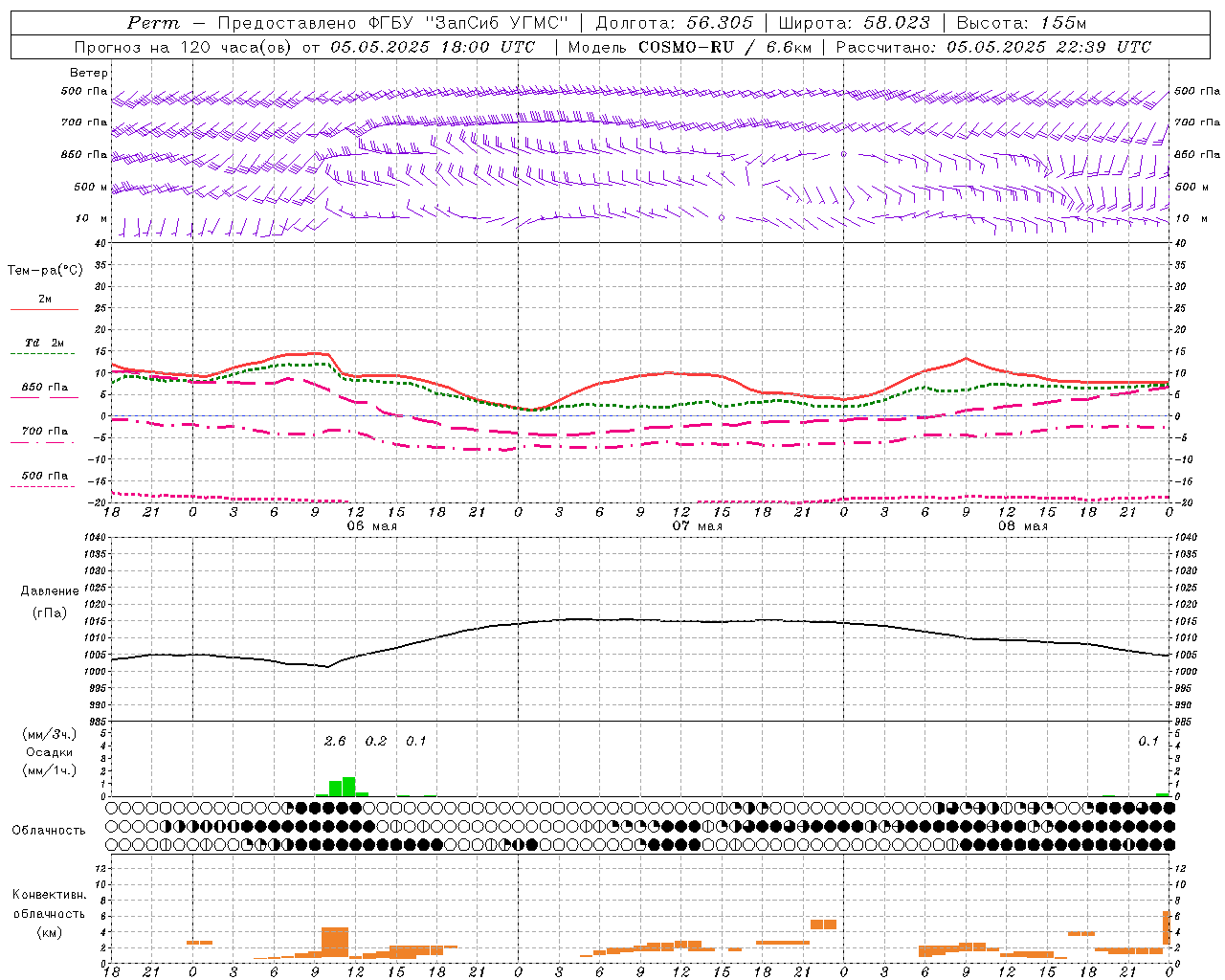The image size is (1225, 980).
Task: Click the latitude value "Широта: 58.023"
Action: (855, 23)
